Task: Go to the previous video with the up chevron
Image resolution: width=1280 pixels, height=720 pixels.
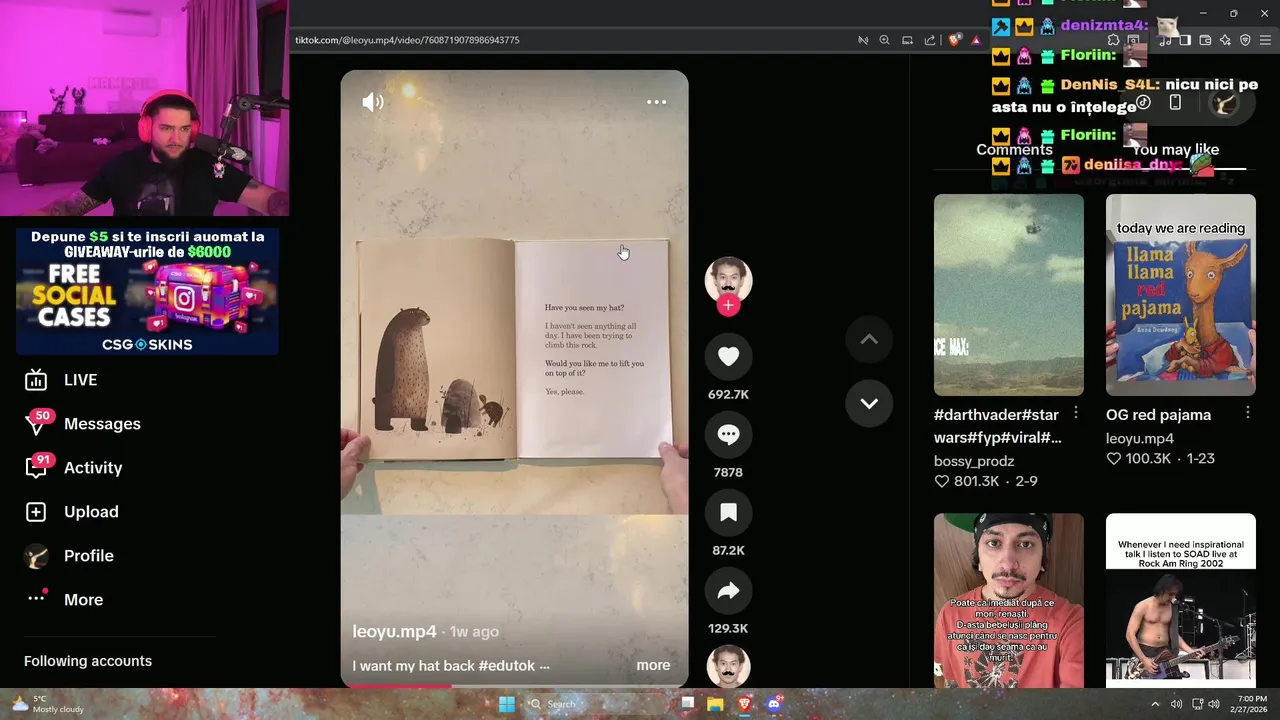Action: (x=869, y=340)
